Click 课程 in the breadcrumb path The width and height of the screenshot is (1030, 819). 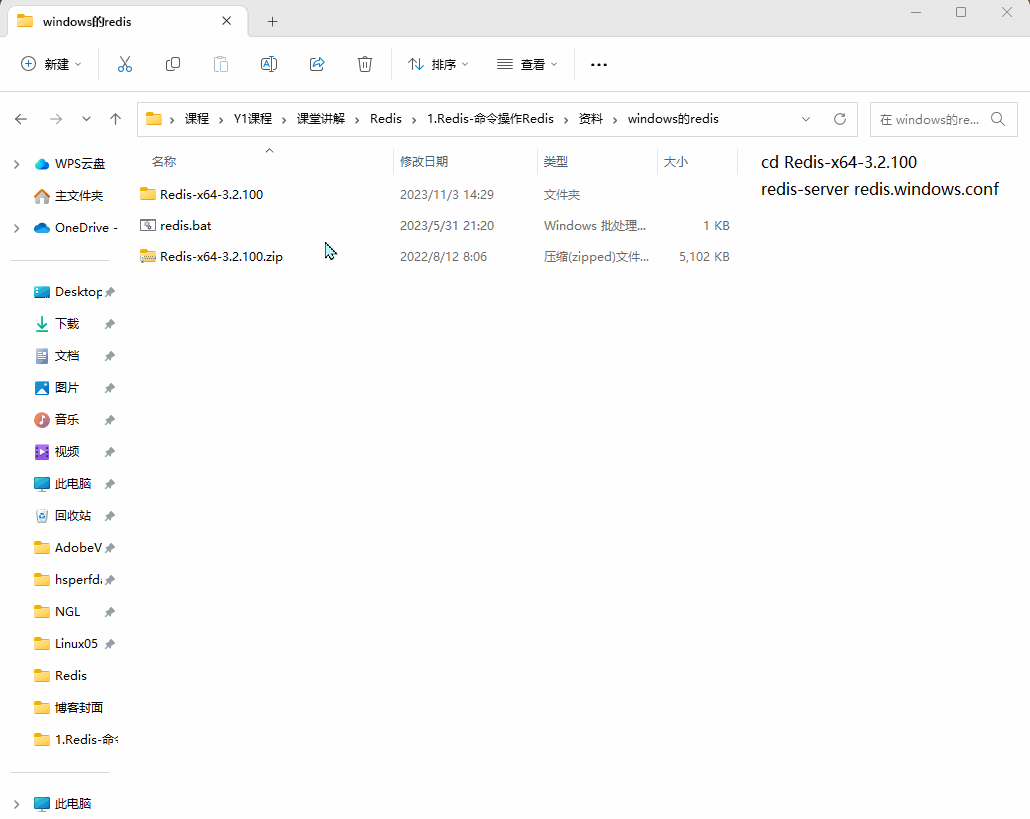(x=196, y=119)
